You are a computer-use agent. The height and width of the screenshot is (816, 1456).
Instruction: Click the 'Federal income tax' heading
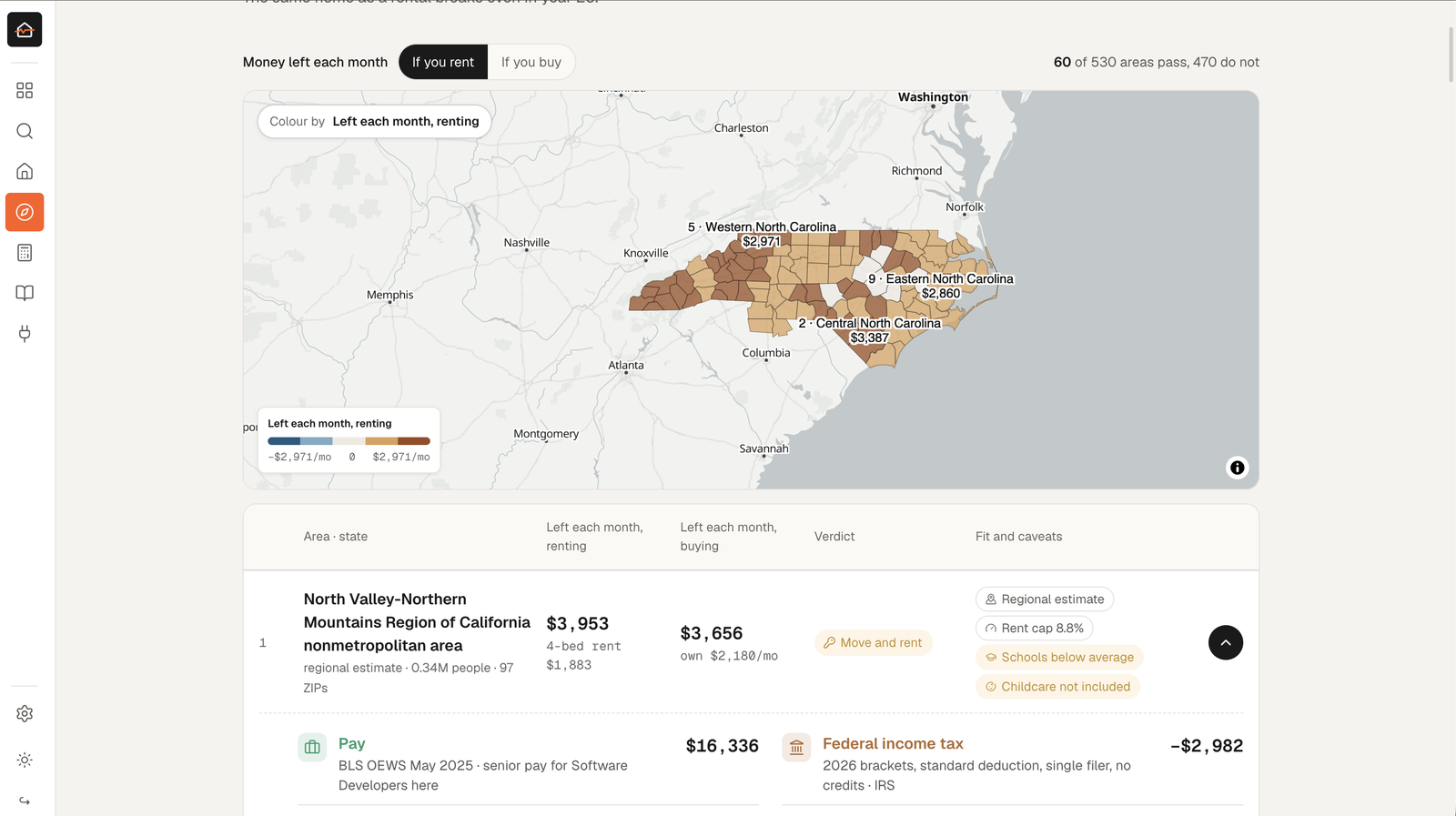pyautogui.click(x=893, y=743)
